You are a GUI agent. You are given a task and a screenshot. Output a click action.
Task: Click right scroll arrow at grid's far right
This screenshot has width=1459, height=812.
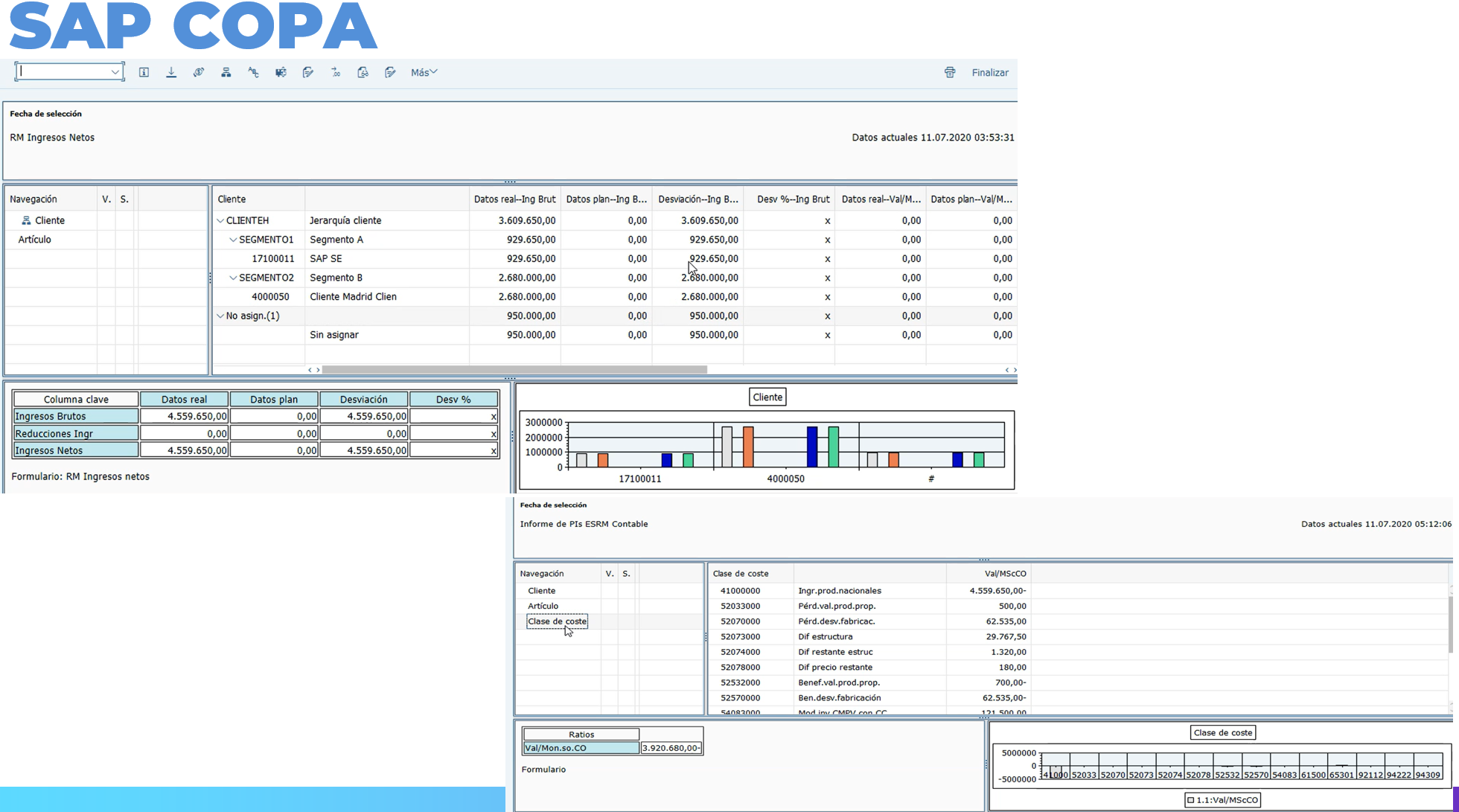1015,370
